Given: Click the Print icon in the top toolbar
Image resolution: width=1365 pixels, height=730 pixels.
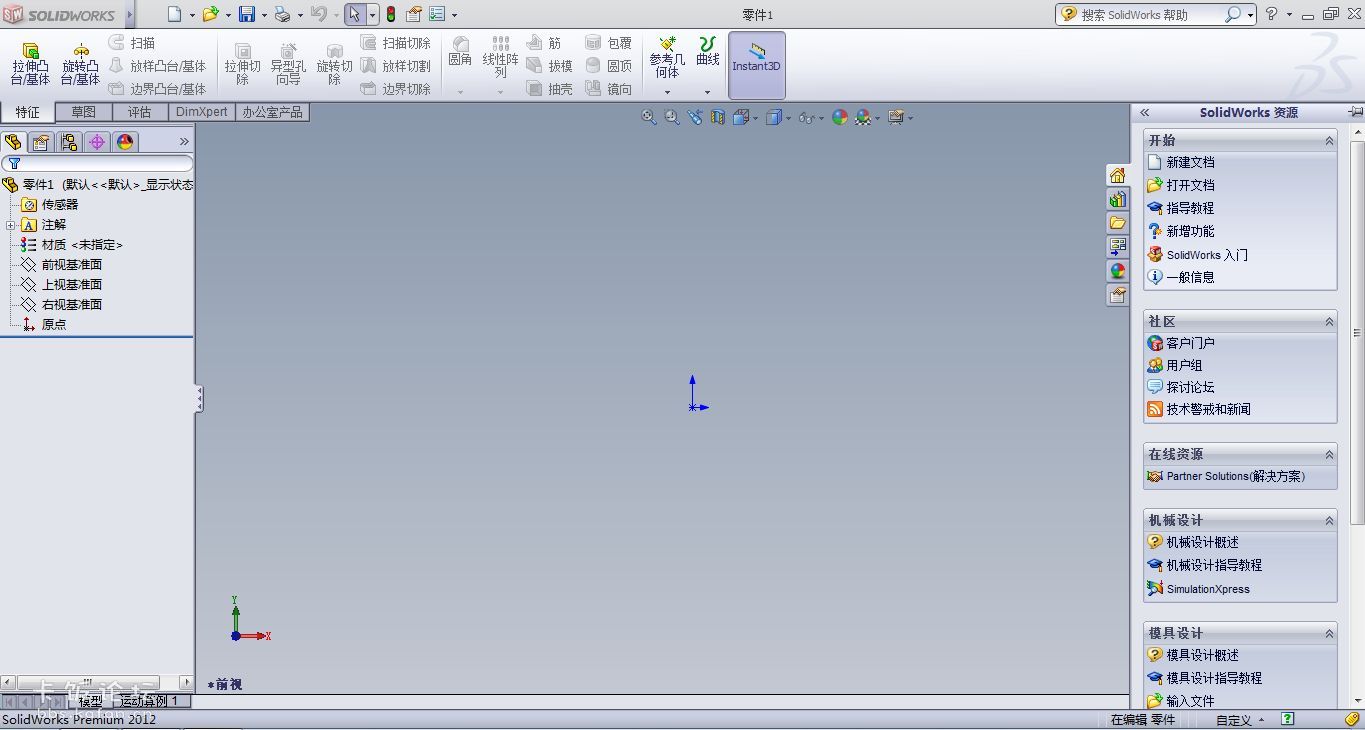Looking at the screenshot, I should 282,14.
